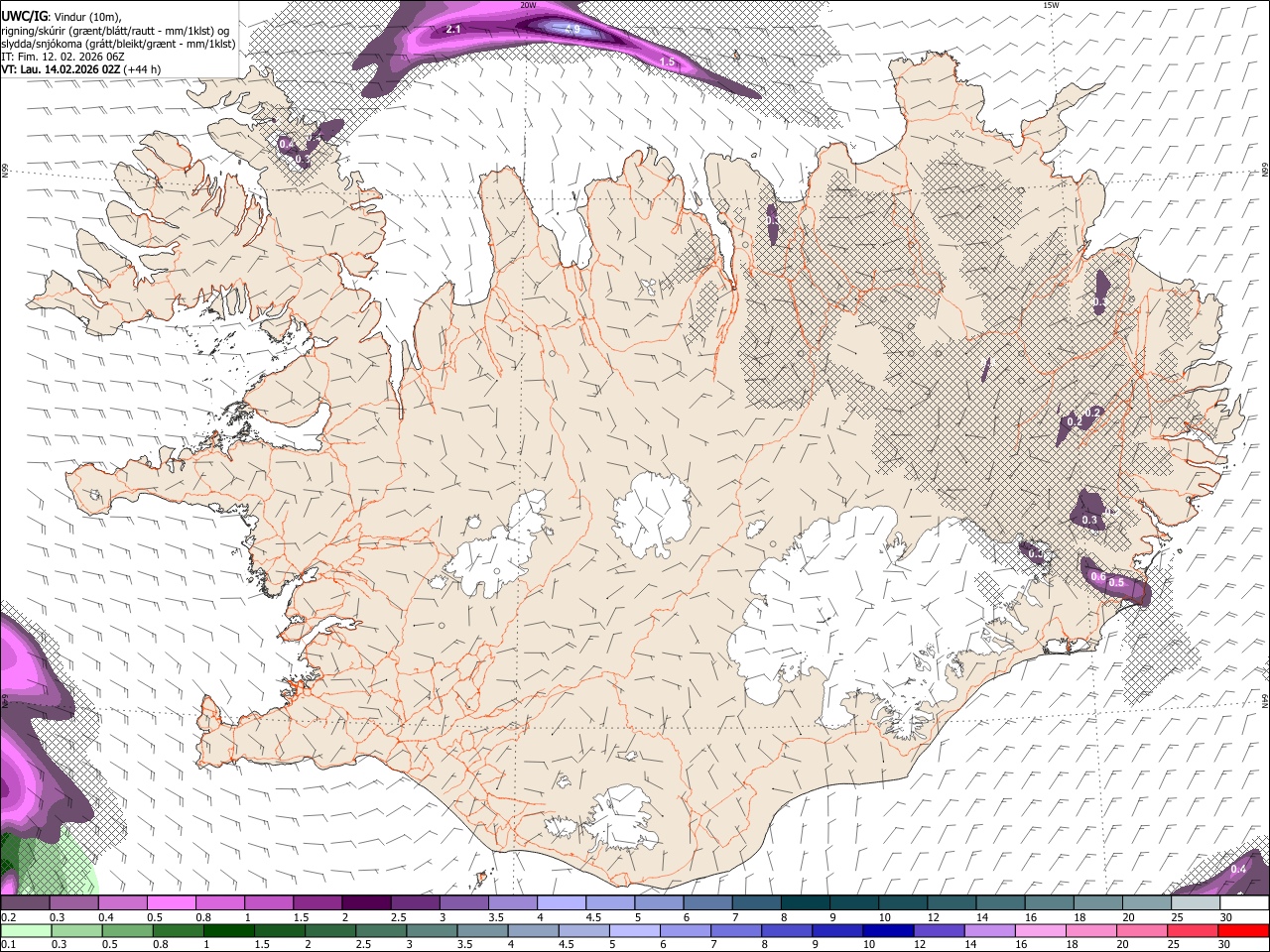
Task: Click the initial time 'IT: Fim. 12. 02. 2026 06Z'
Action: click(x=63, y=57)
